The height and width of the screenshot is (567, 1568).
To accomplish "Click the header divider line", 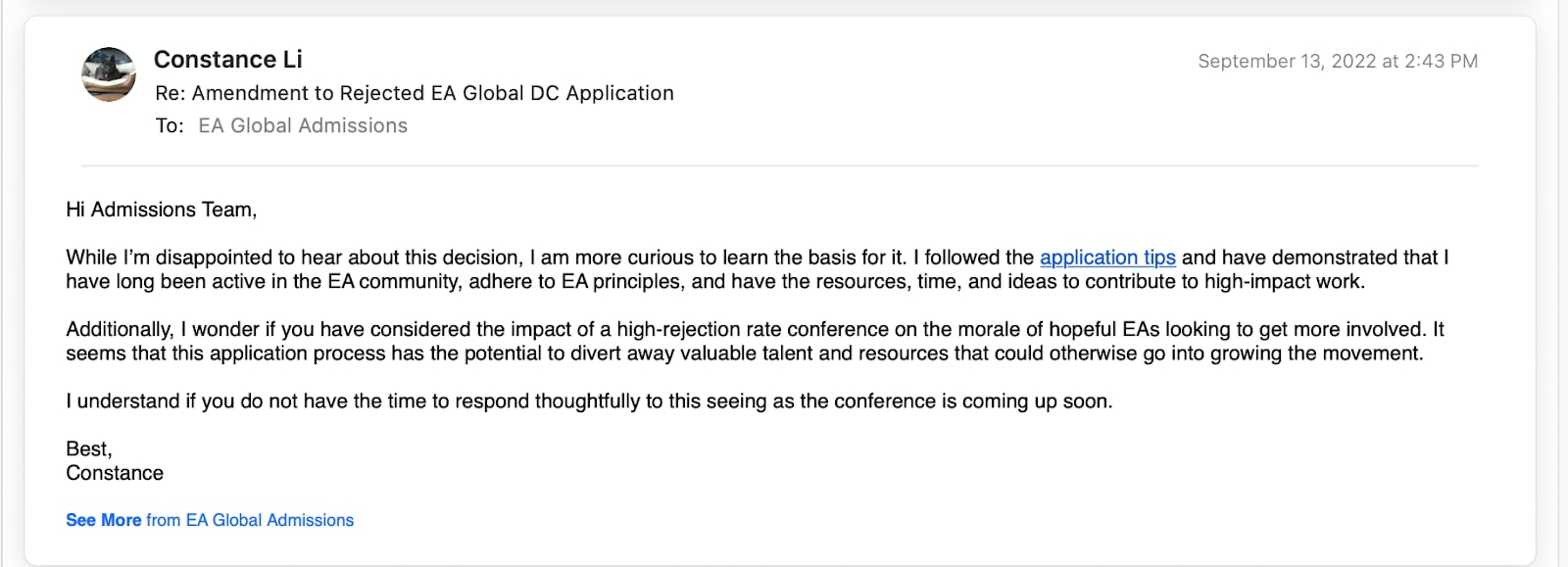I will pyautogui.click(x=779, y=165).
